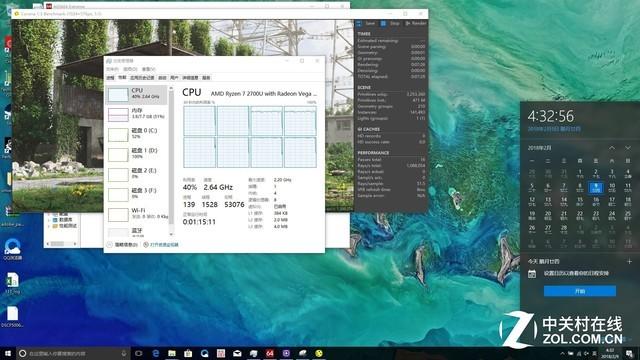Open the 查看 menu in Task Manager
Screen dimensions: 640x360
point(149,69)
